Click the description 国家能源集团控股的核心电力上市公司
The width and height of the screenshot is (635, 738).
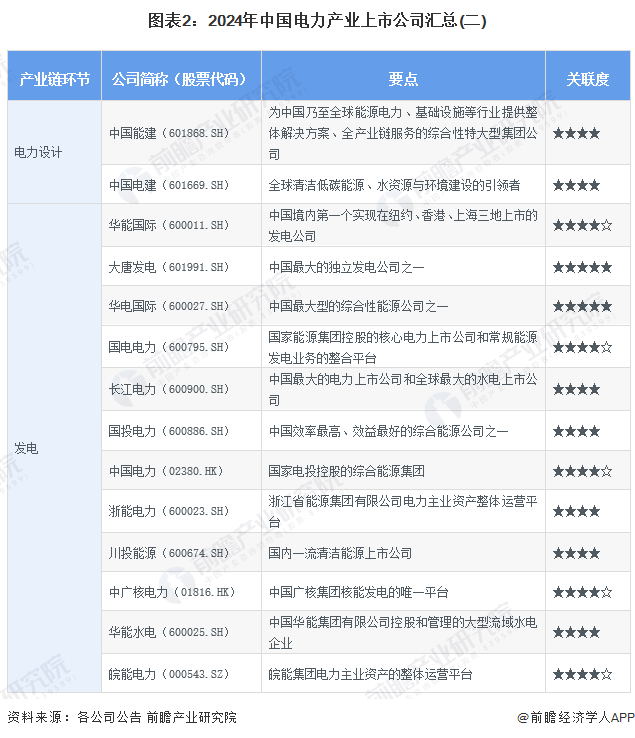point(403,347)
